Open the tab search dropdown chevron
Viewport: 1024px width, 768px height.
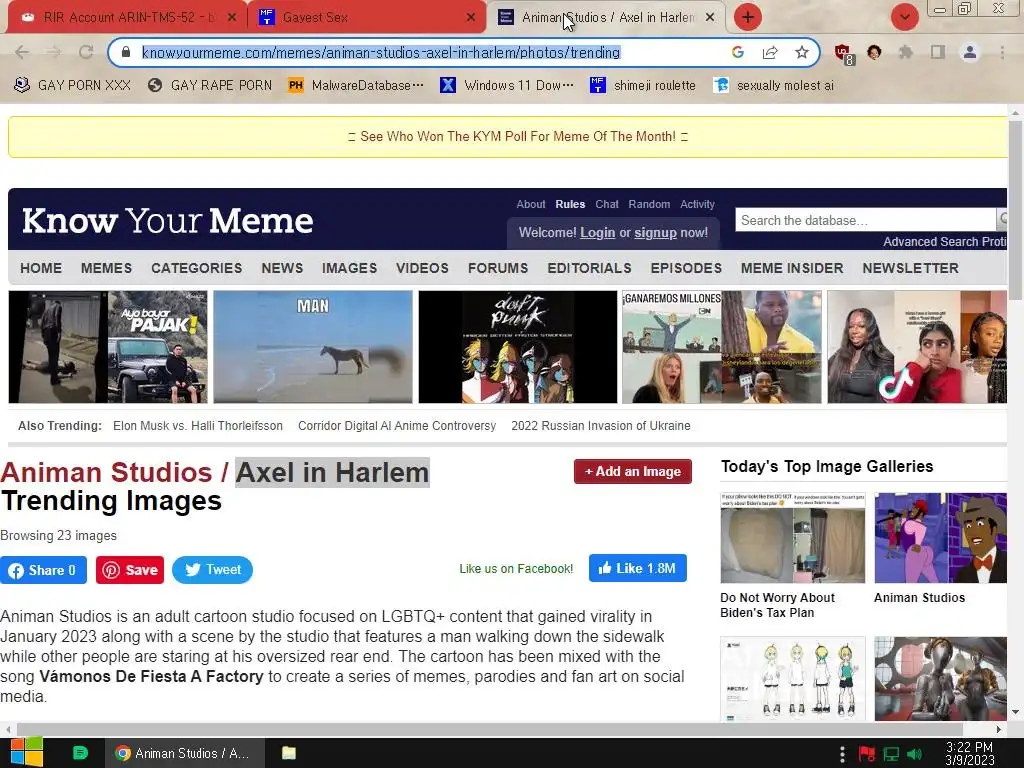[904, 17]
